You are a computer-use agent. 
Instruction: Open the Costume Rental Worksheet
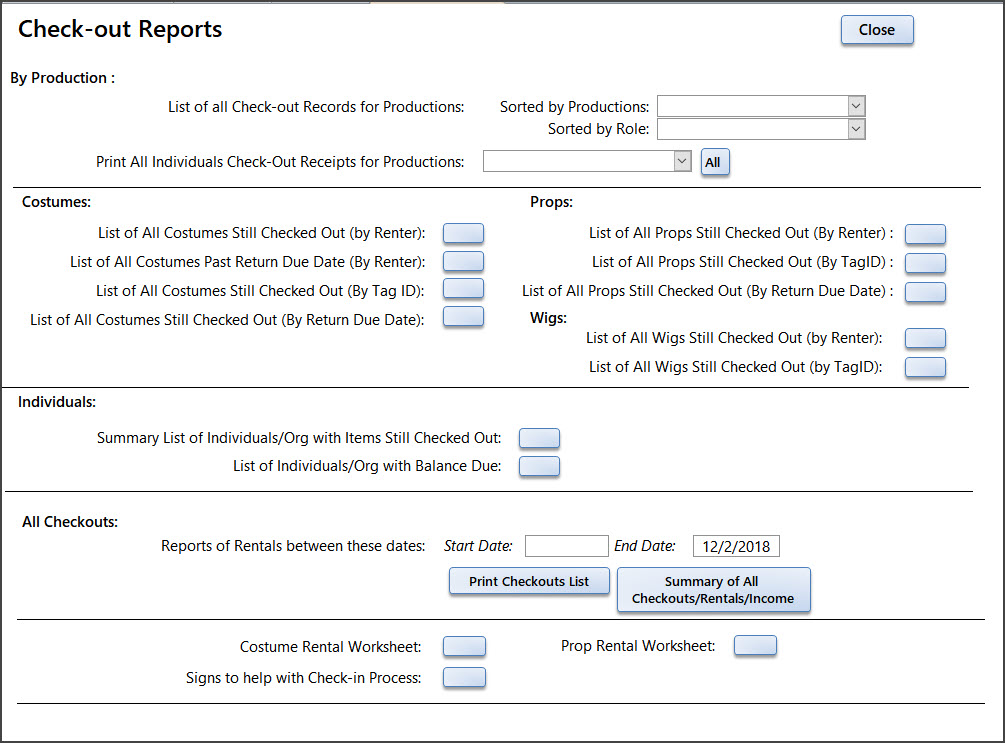click(464, 646)
